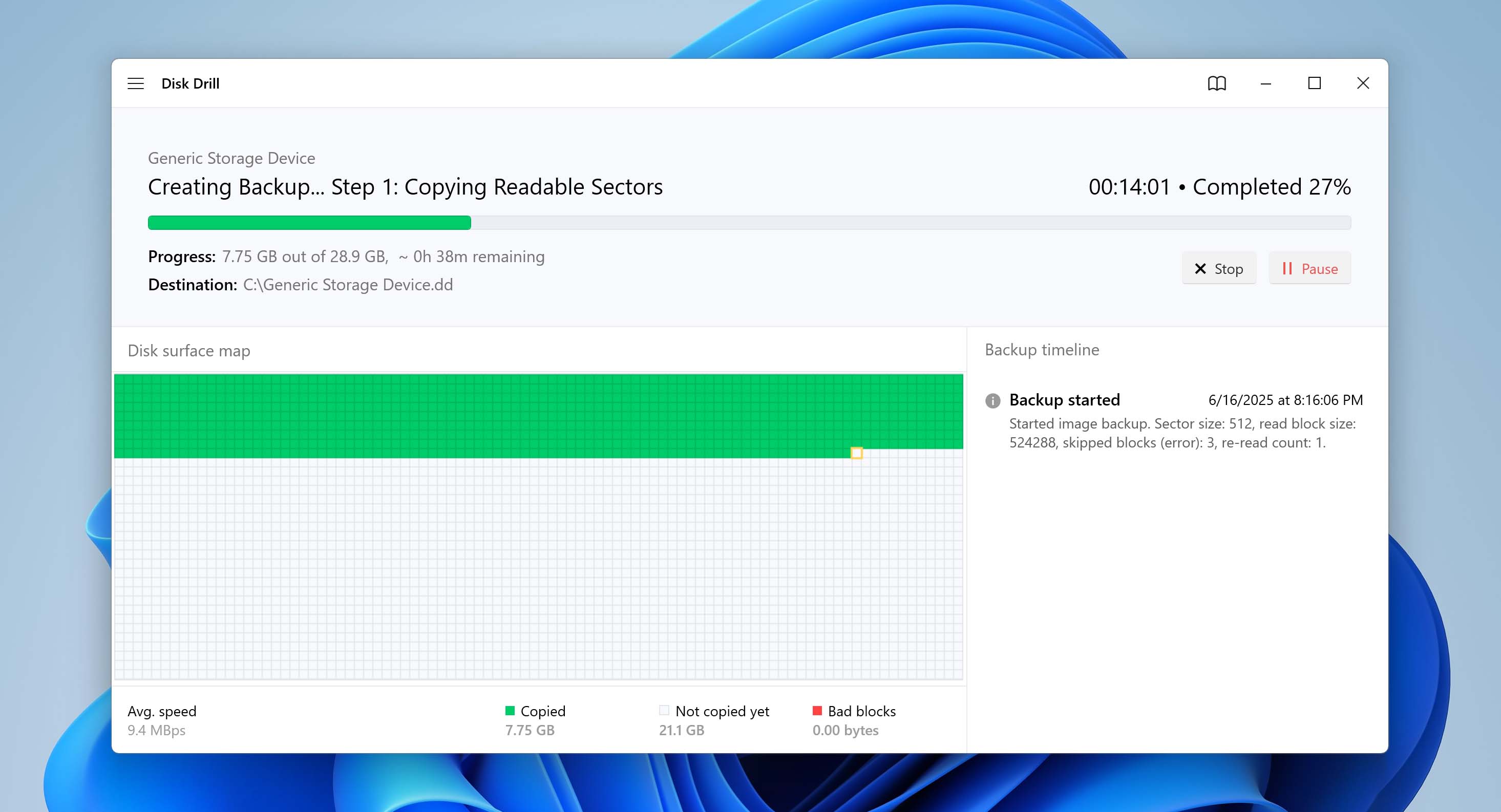Click the green Copied legend swatch
Viewport: 1501px width, 812px height.
coord(510,710)
